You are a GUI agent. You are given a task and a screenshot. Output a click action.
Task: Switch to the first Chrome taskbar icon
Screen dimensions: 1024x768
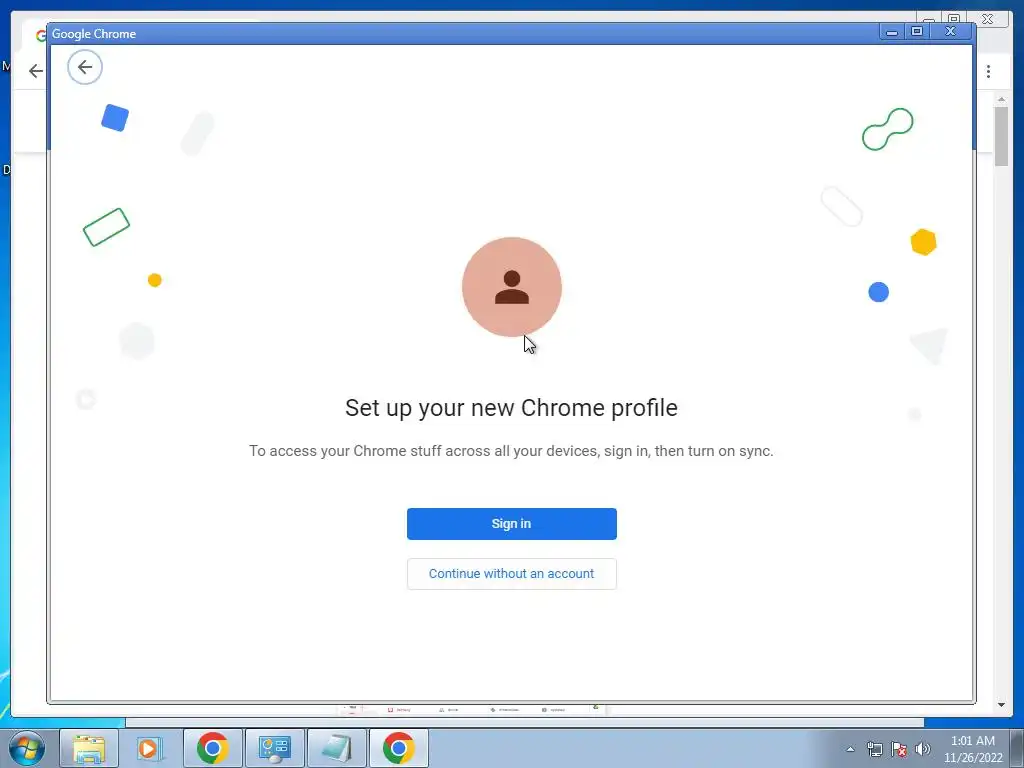tap(212, 748)
